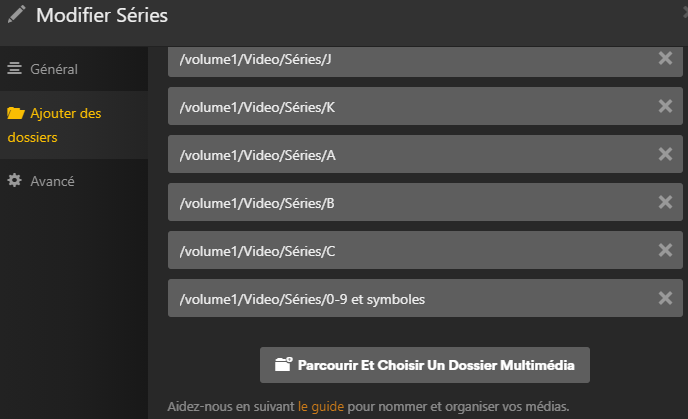Viewport: 688px width, 419px height.
Task: Remove the /volume1/Video/Séries/J folder
Action: click(665, 58)
